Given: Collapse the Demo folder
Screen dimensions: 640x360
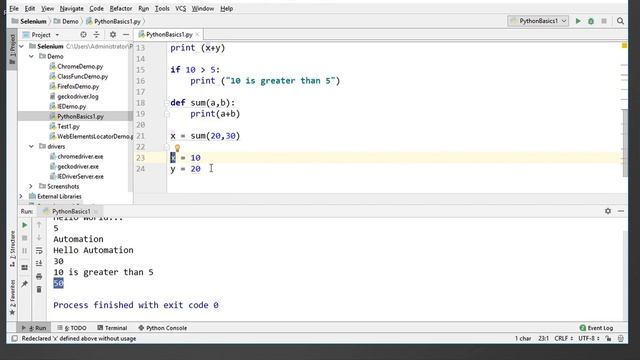Looking at the screenshot, I should pyautogui.click(x=31, y=56).
